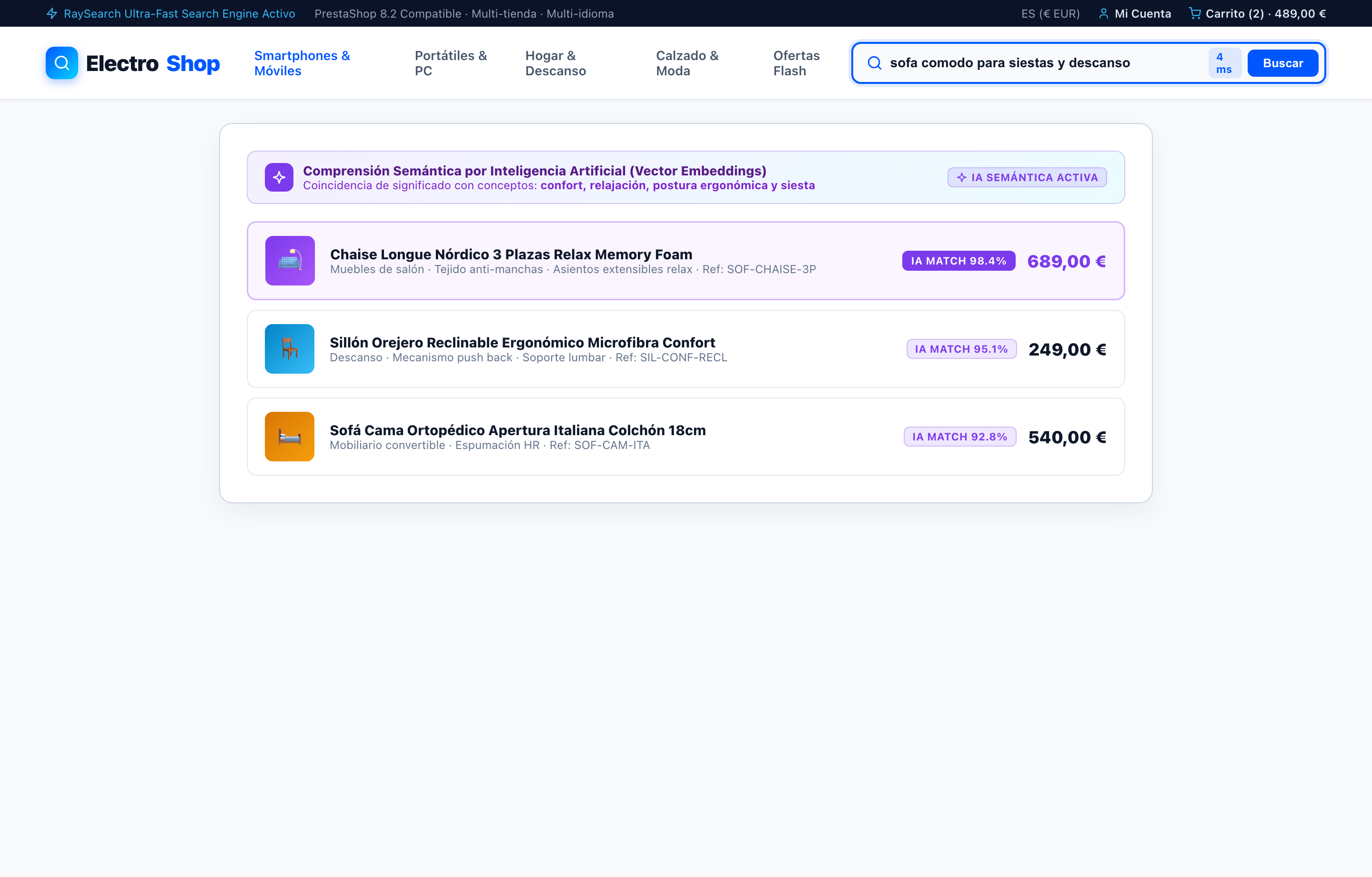Open Smartphones & Móviles category
Screen dimensions: 1372x877
(302, 63)
